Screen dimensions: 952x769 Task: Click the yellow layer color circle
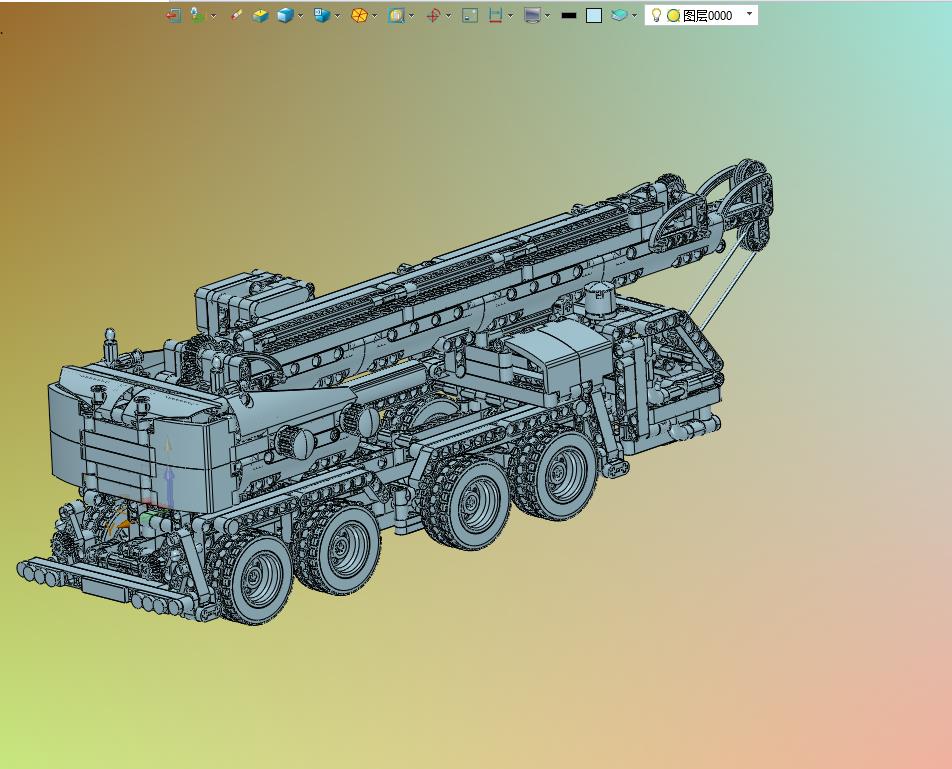click(673, 16)
